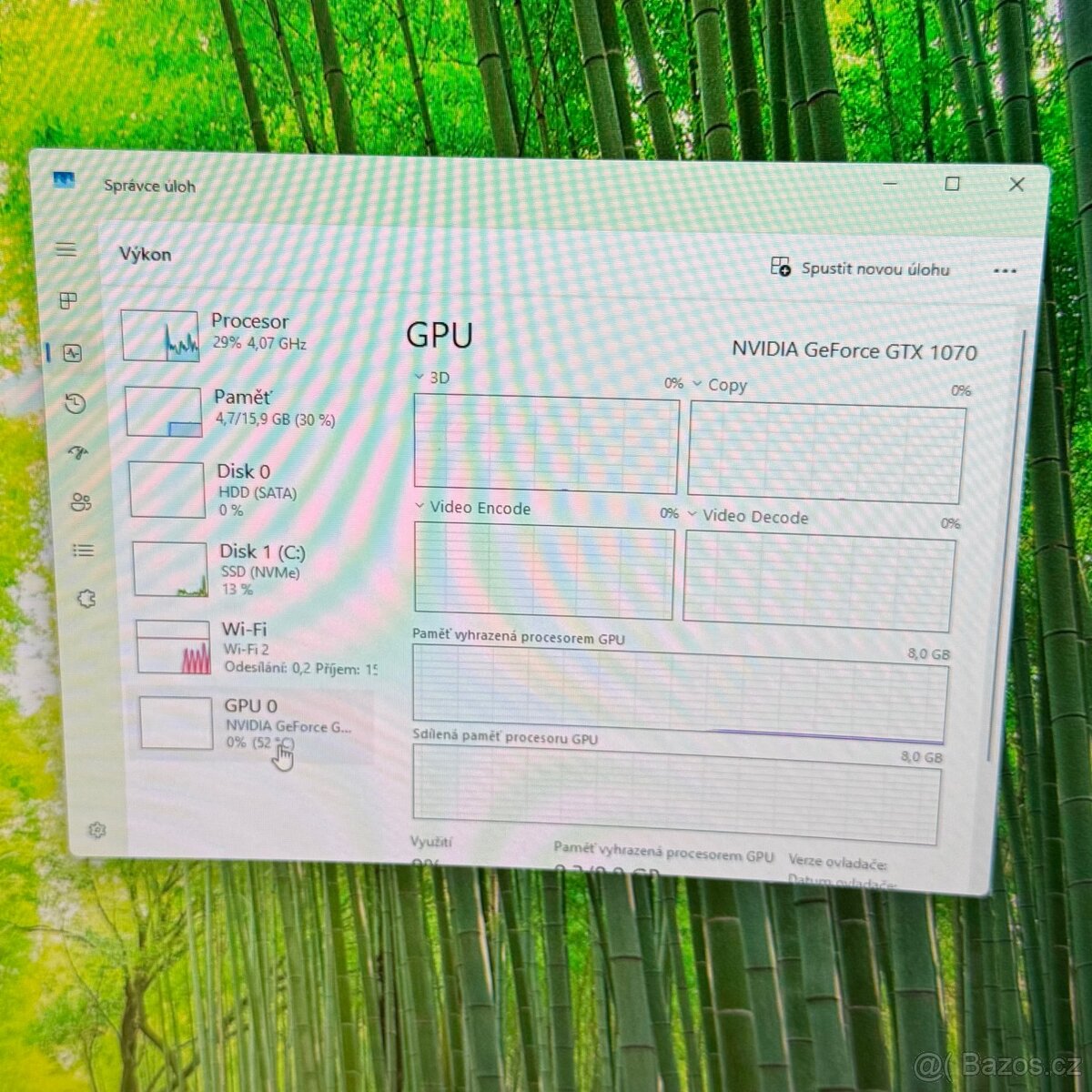The width and height of the screenshot is (1092, 1092).
Task: Click the dedicated GPU memory graph
Action: [679, 694]
